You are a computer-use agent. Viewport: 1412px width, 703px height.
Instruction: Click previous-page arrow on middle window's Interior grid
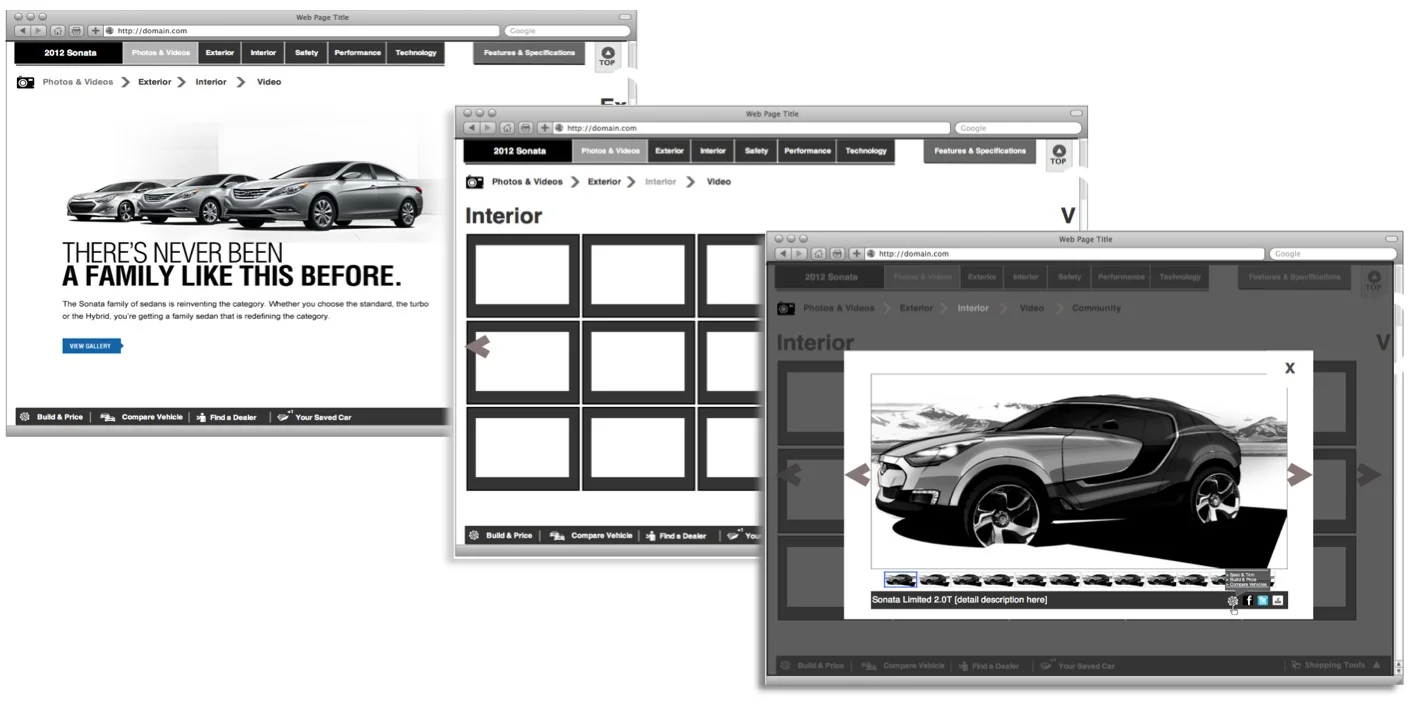tap(479, 347)
